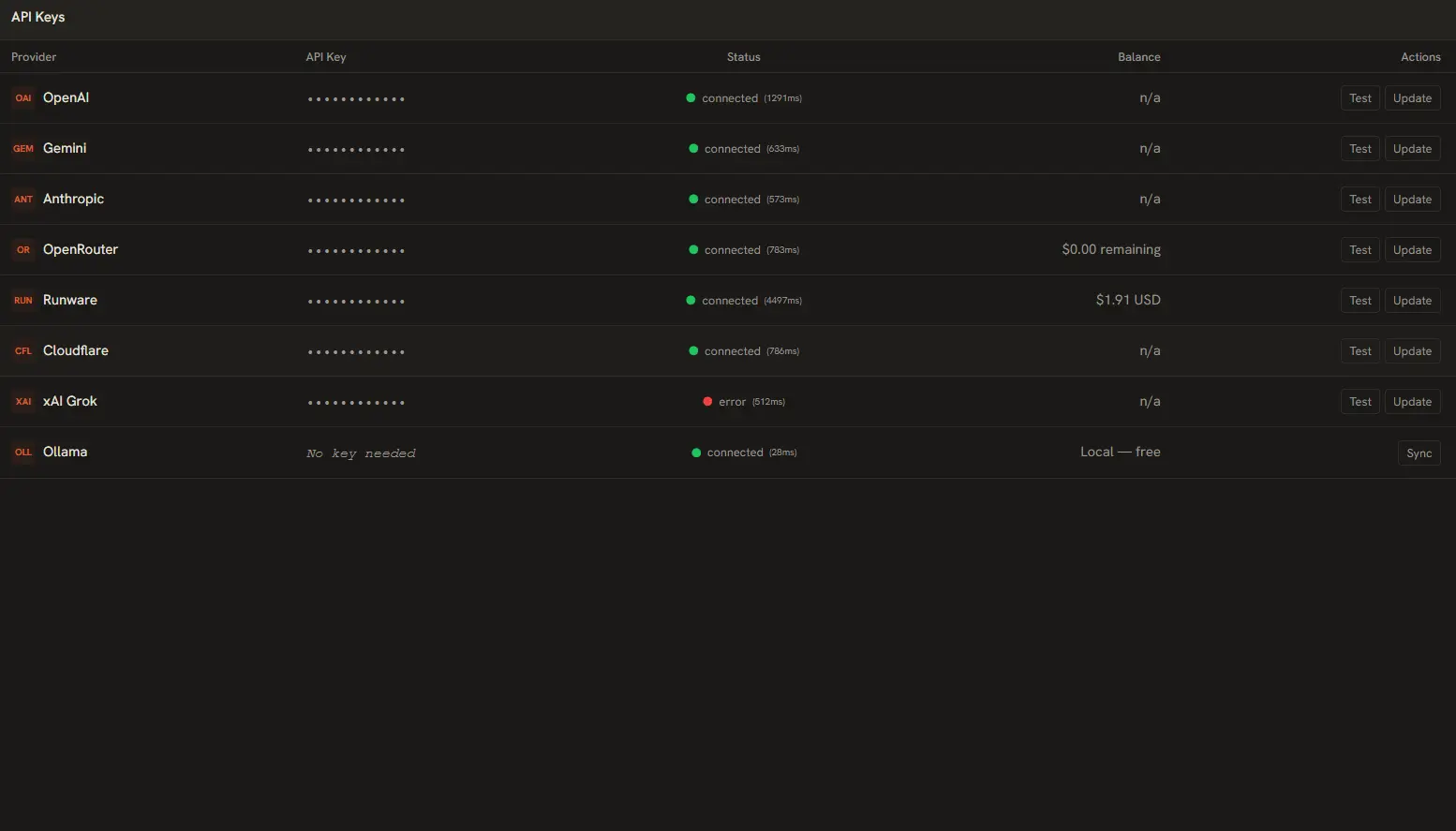
Task: Run Test for Anthropic
Action: [1360, 200]
